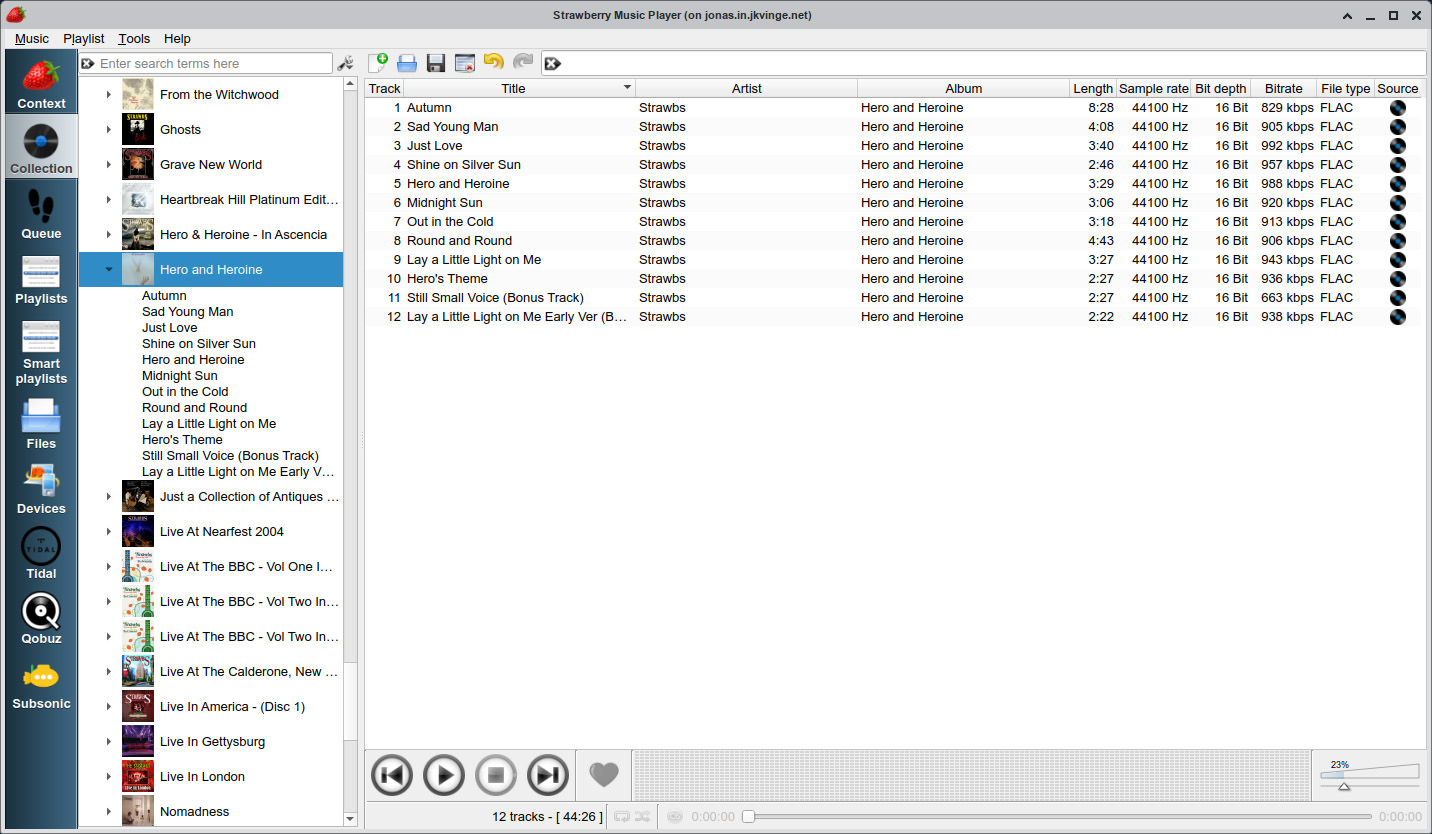This screenshot has width=1432, height=834.
Task: Open the Playlist menu
Action: (83, 39)
